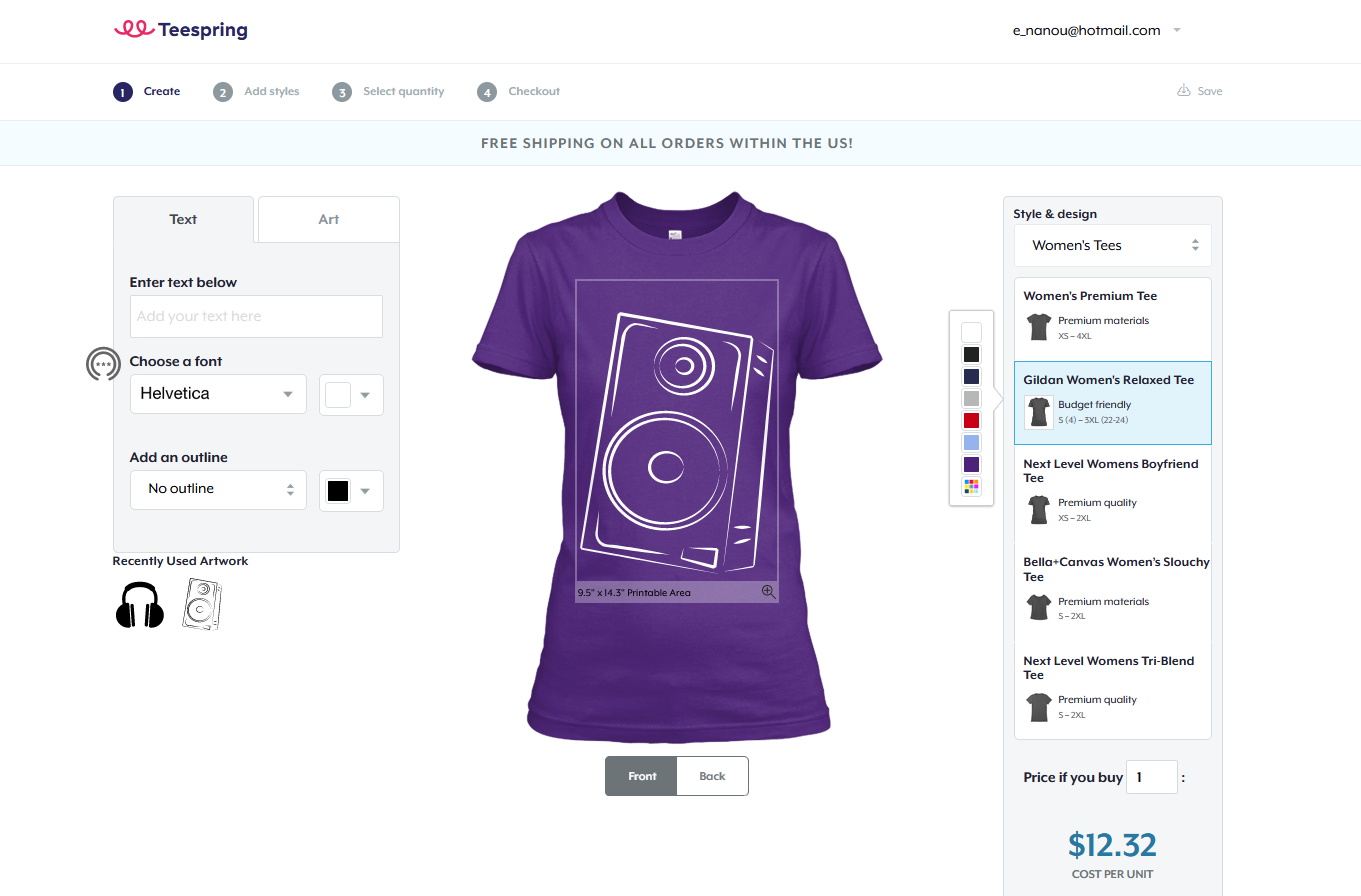Open the multicolor more-colors palette icon

pos(971,487)
